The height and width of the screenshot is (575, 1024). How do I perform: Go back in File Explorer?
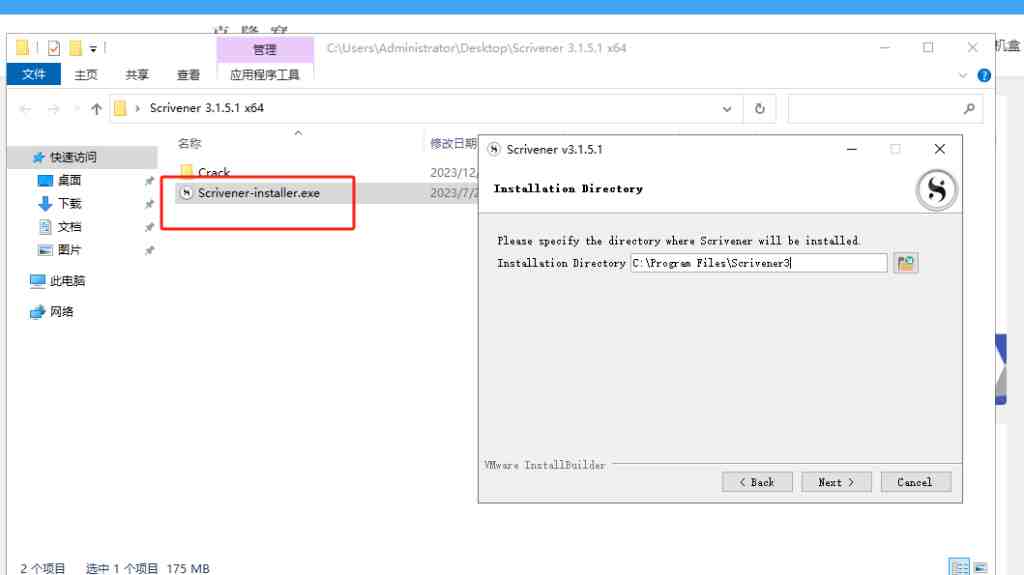click(x=25, y=108)
